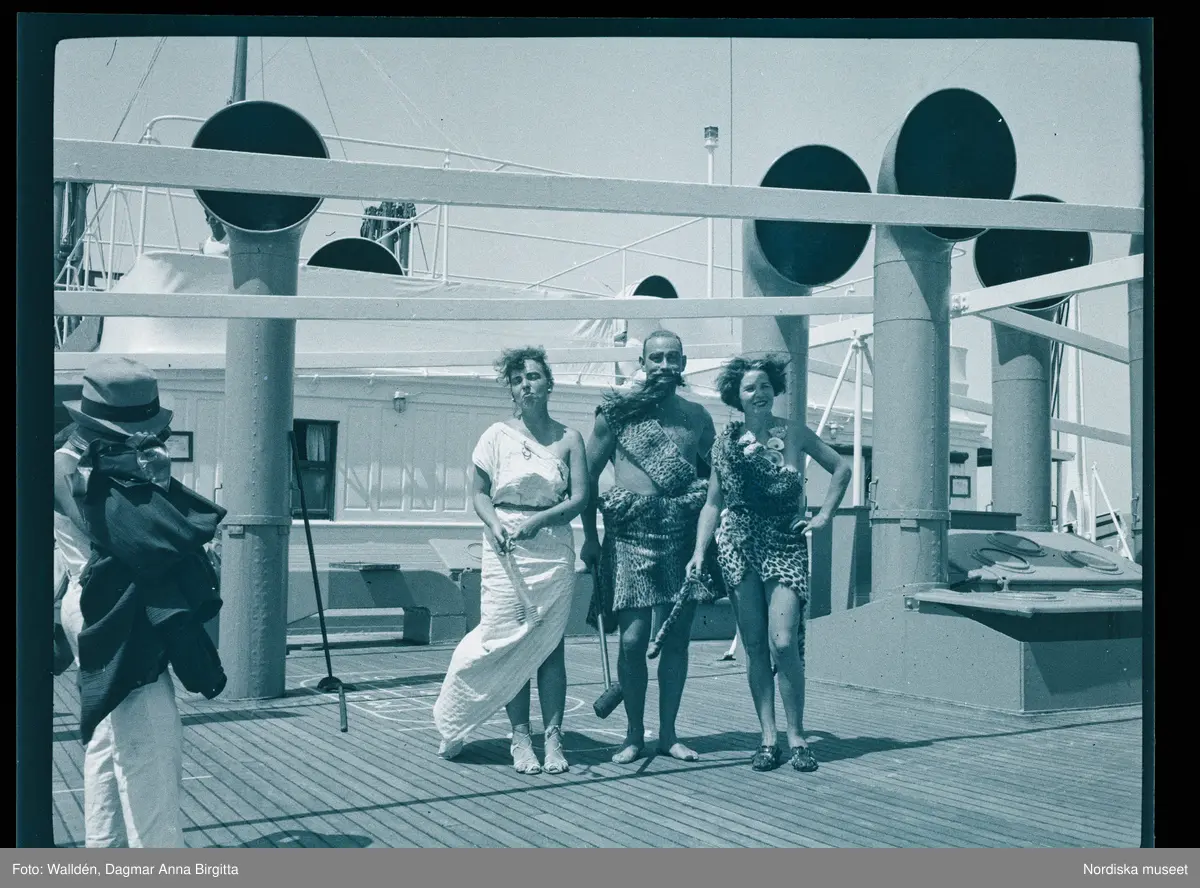Image resolution: width=1200 pixels, height=888 pixels.
Task: Click the hat of the person at left
Action: (120, 395)
